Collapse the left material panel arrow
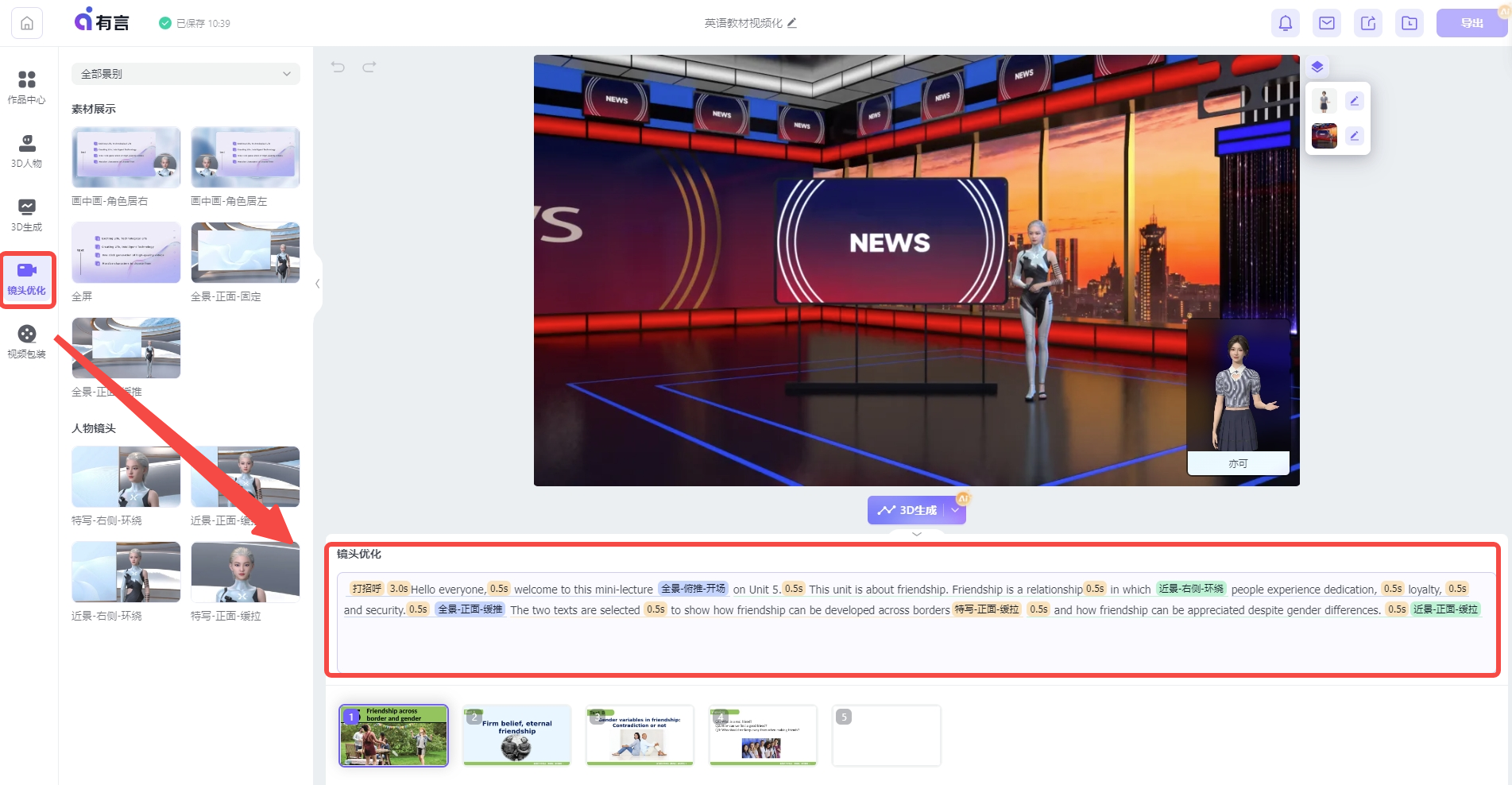This screenshot has width=1512, height=785. tap(318, 284)
